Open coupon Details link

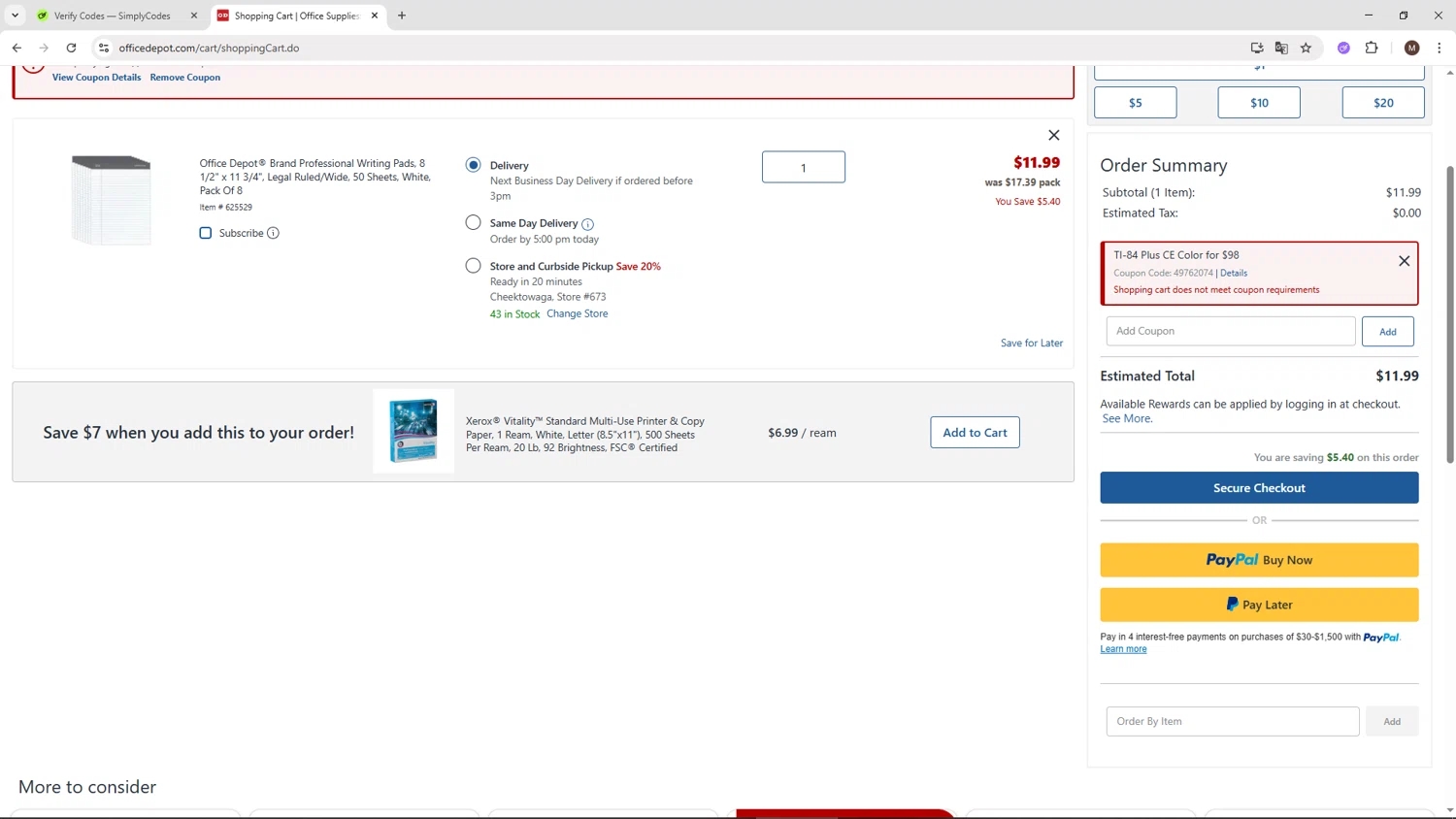point(1234,273)
